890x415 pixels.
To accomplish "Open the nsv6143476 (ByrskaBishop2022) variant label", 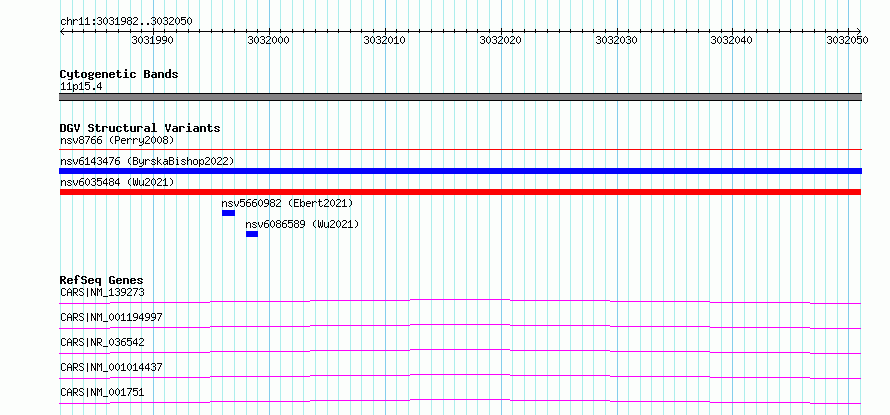I will coord(147,161).
